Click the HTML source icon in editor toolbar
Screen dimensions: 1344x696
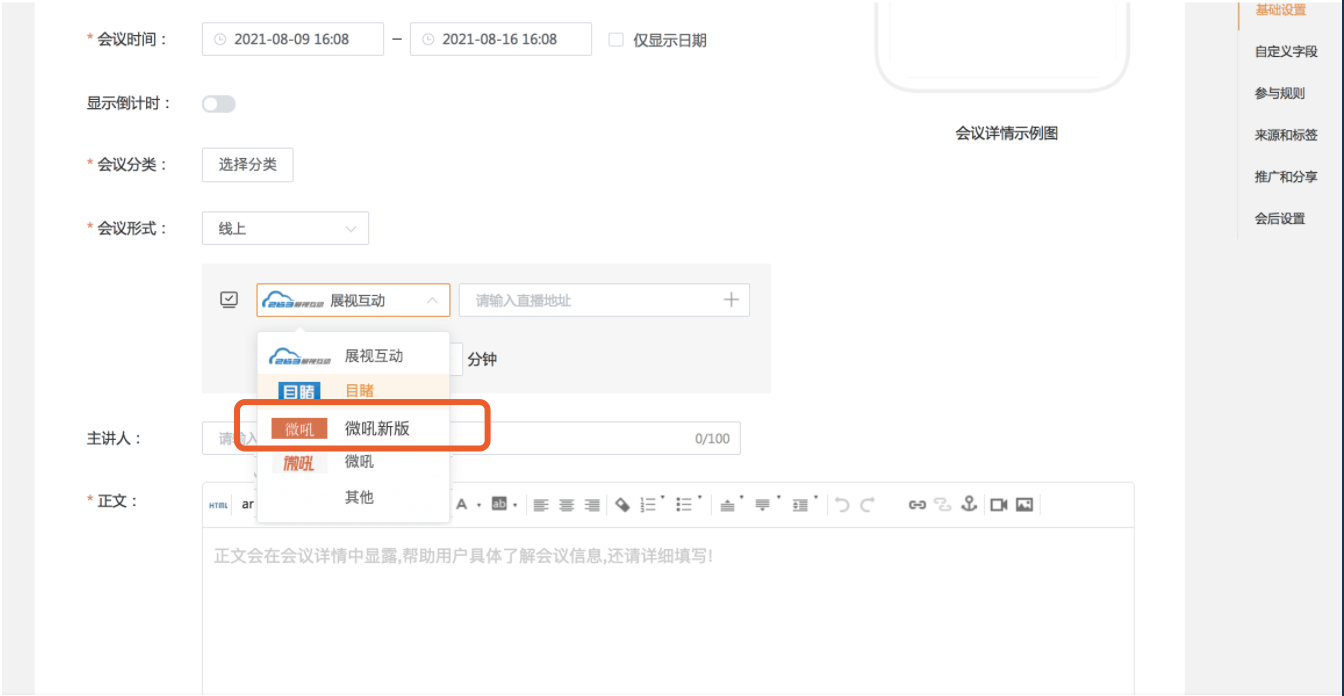218,505
